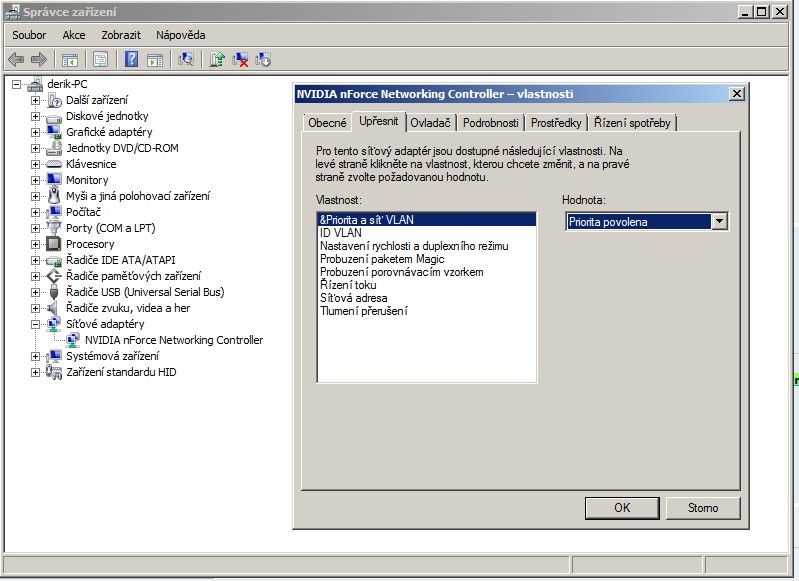Click the Disable device toolbar icon

tap(263, 60)
